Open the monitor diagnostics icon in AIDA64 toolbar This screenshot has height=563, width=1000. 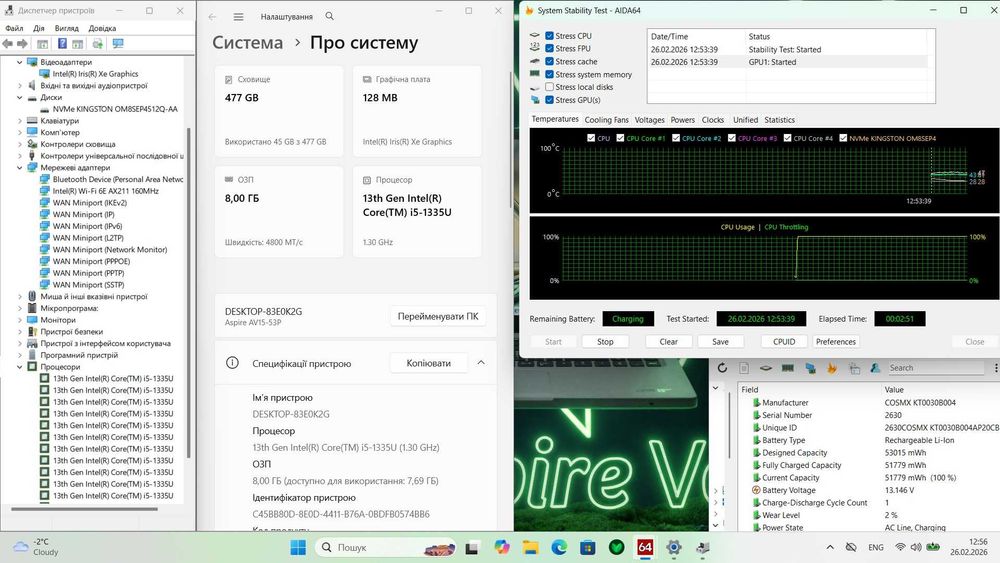point(810,368)
